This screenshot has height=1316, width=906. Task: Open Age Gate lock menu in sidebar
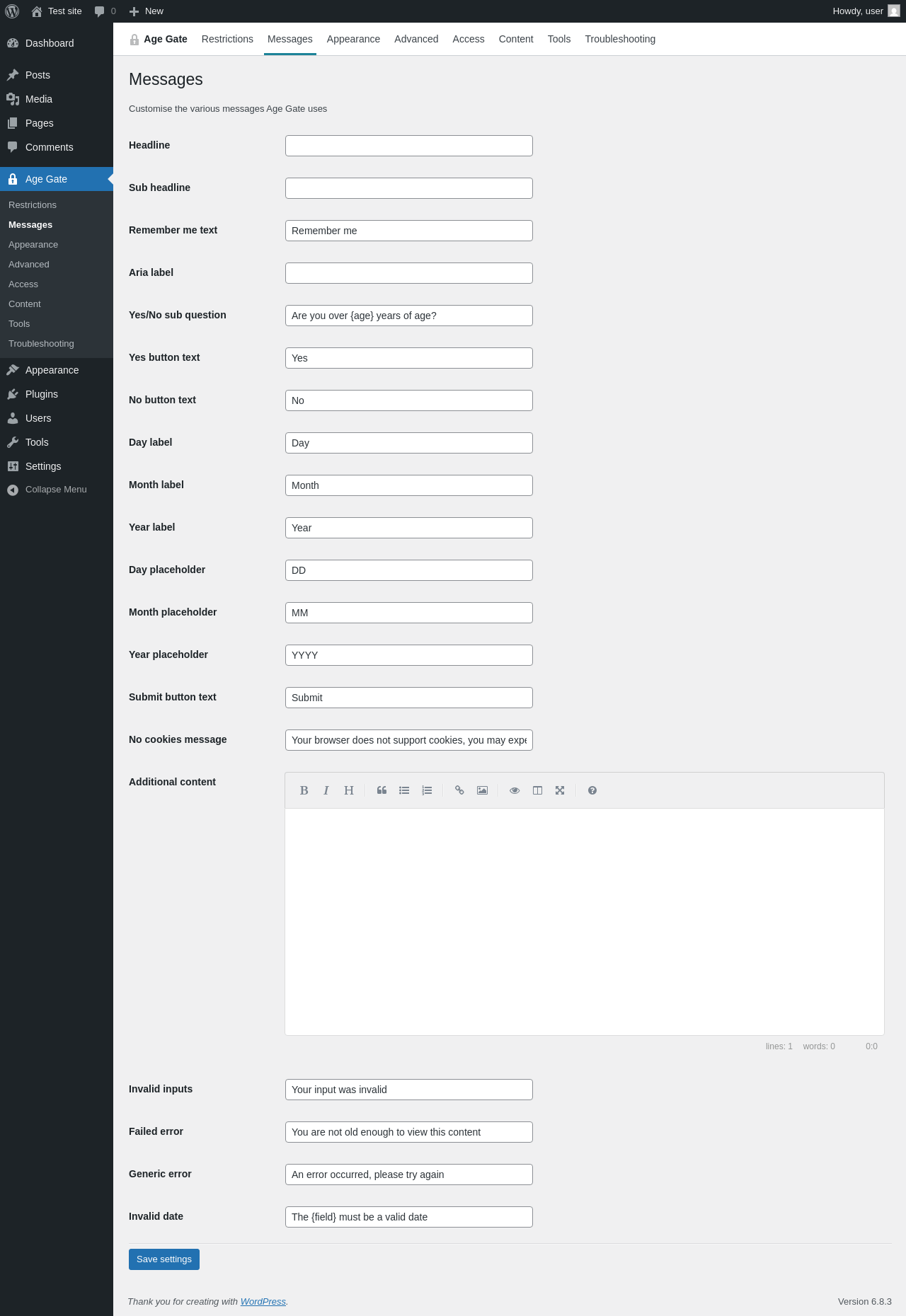[x=57, y=179]
